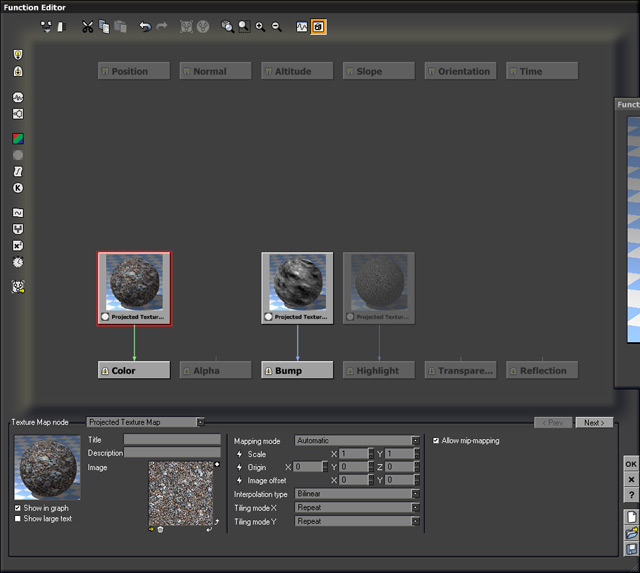Open the Mapping mode dropdown
The image size is (640, 573).
click(357, 441)
